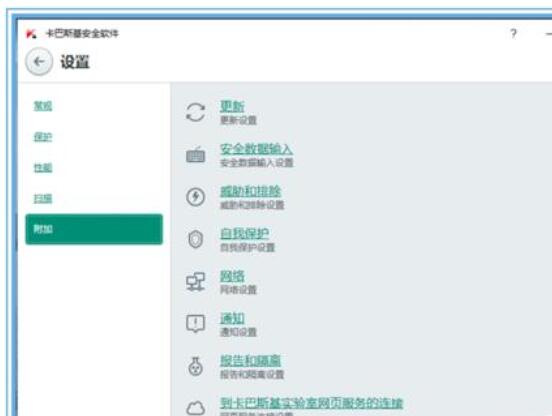Screen dimensions: 552x416
Task: Click the 更新设置 description text
Action: [x=238, y=120]
